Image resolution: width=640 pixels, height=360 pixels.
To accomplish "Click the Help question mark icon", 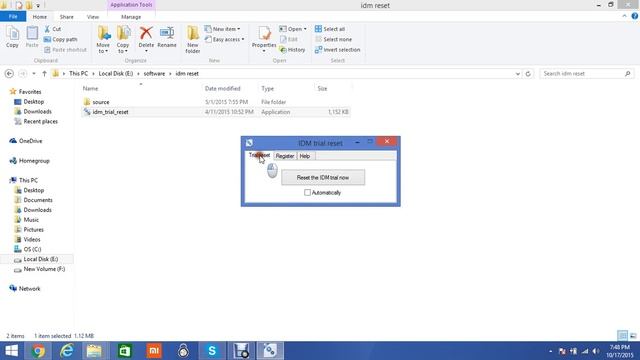I will 635,16.
